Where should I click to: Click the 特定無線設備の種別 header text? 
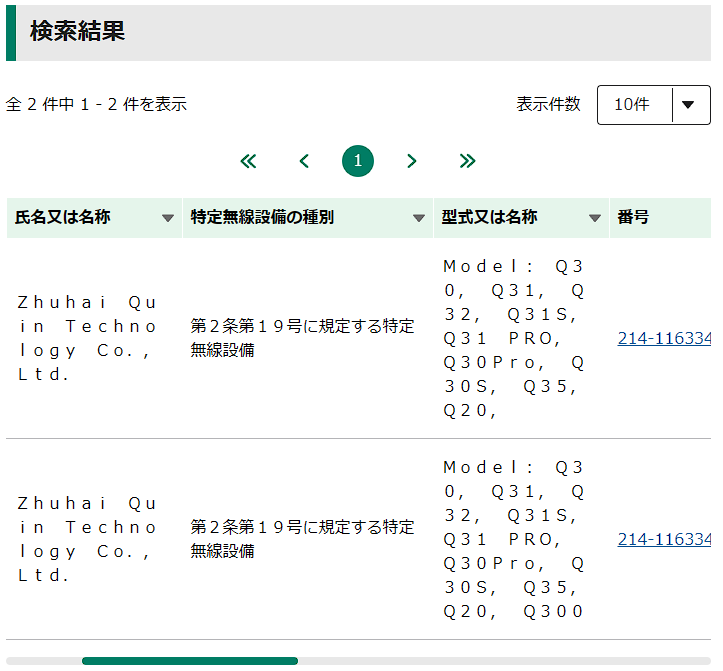262,217
